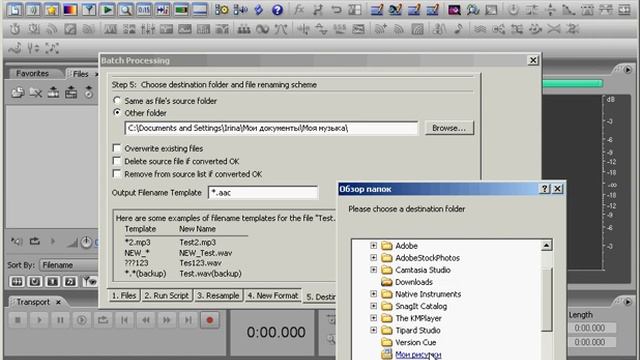
Task: Expand the AdobeStockPhotos folder node
Action: click(373, 258)
